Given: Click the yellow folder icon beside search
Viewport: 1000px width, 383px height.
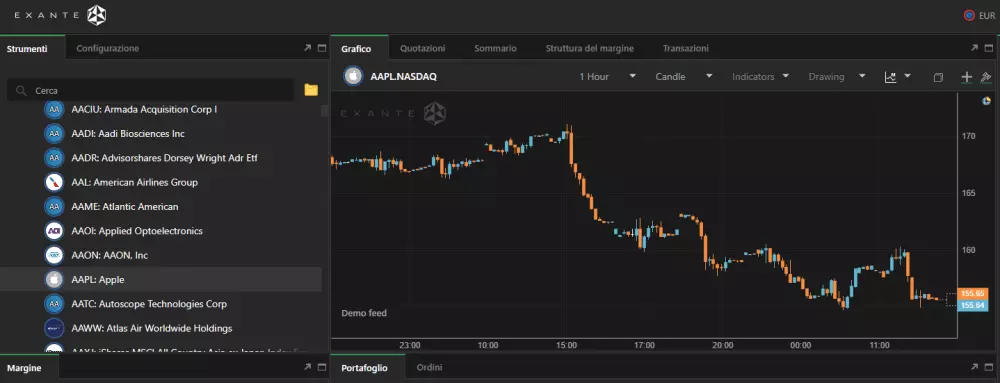Looking at the screenshot, I should click(x=311, y=90).
